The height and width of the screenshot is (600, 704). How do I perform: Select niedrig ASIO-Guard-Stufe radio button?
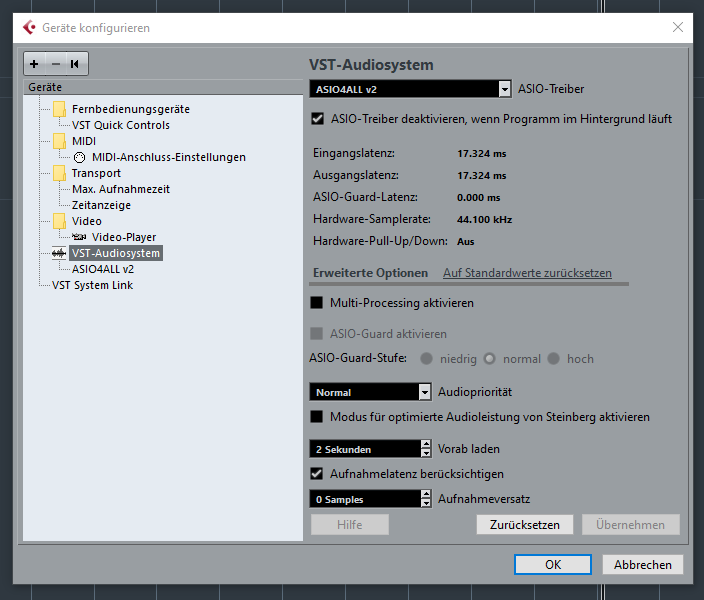click(x=426, y=359)
